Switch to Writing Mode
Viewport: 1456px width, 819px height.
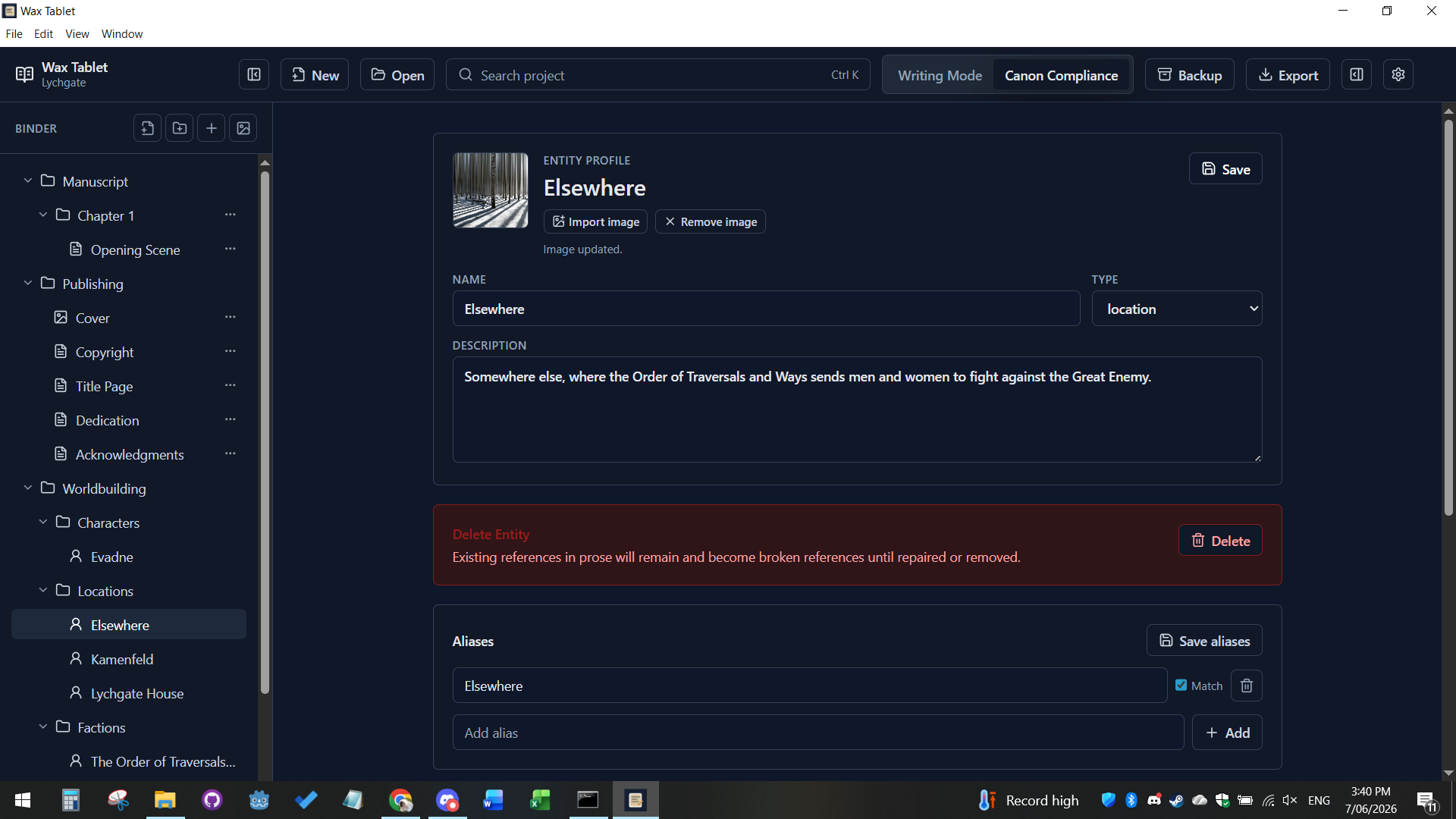coord(940,75)
